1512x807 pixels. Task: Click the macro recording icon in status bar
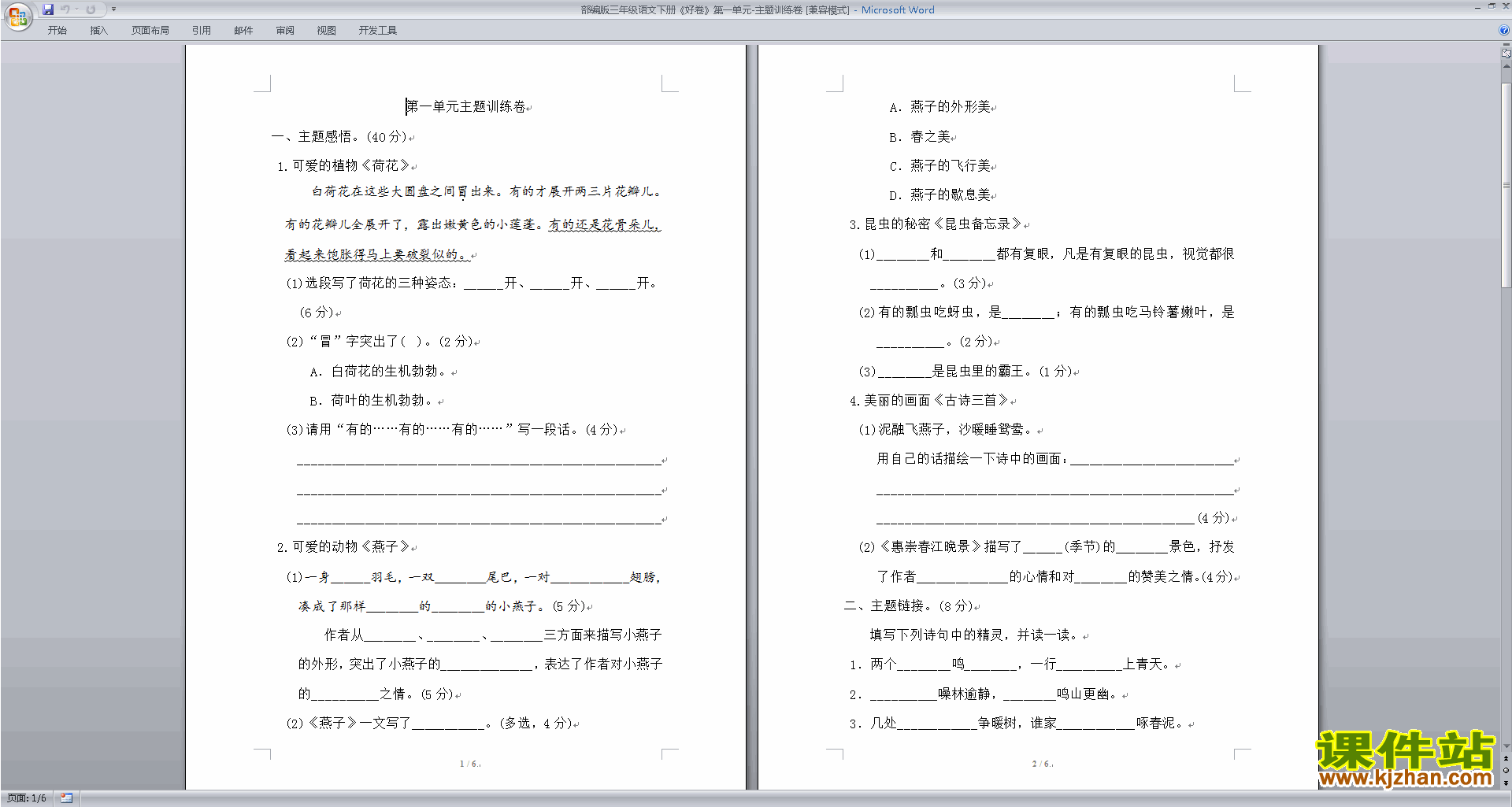tap(67, 798)
